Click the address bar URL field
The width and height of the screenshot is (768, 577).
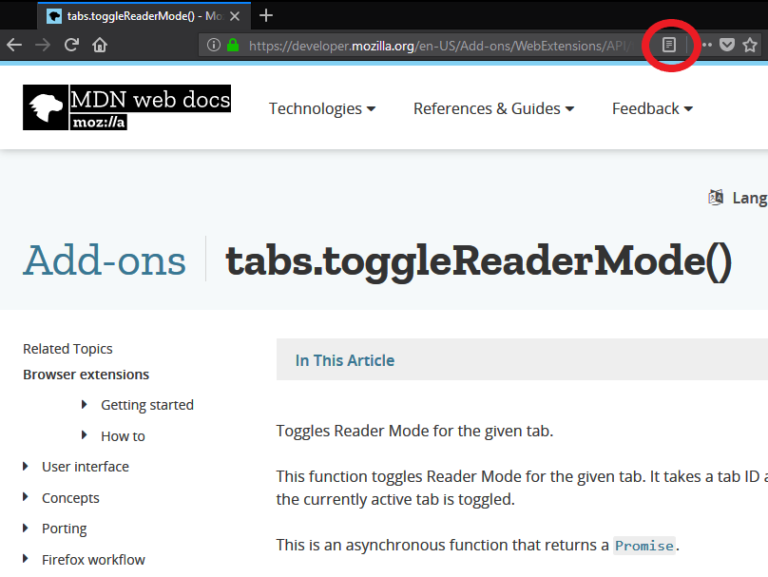click(x=440, y=45)
